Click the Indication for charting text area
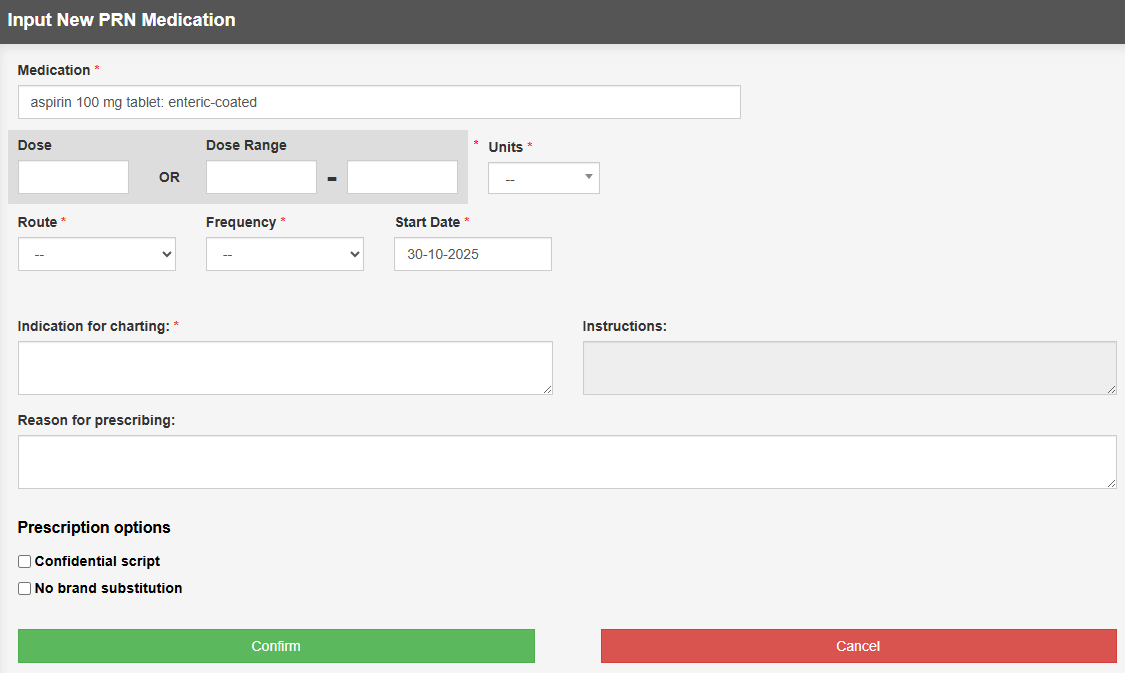 (x=285, y=367)
